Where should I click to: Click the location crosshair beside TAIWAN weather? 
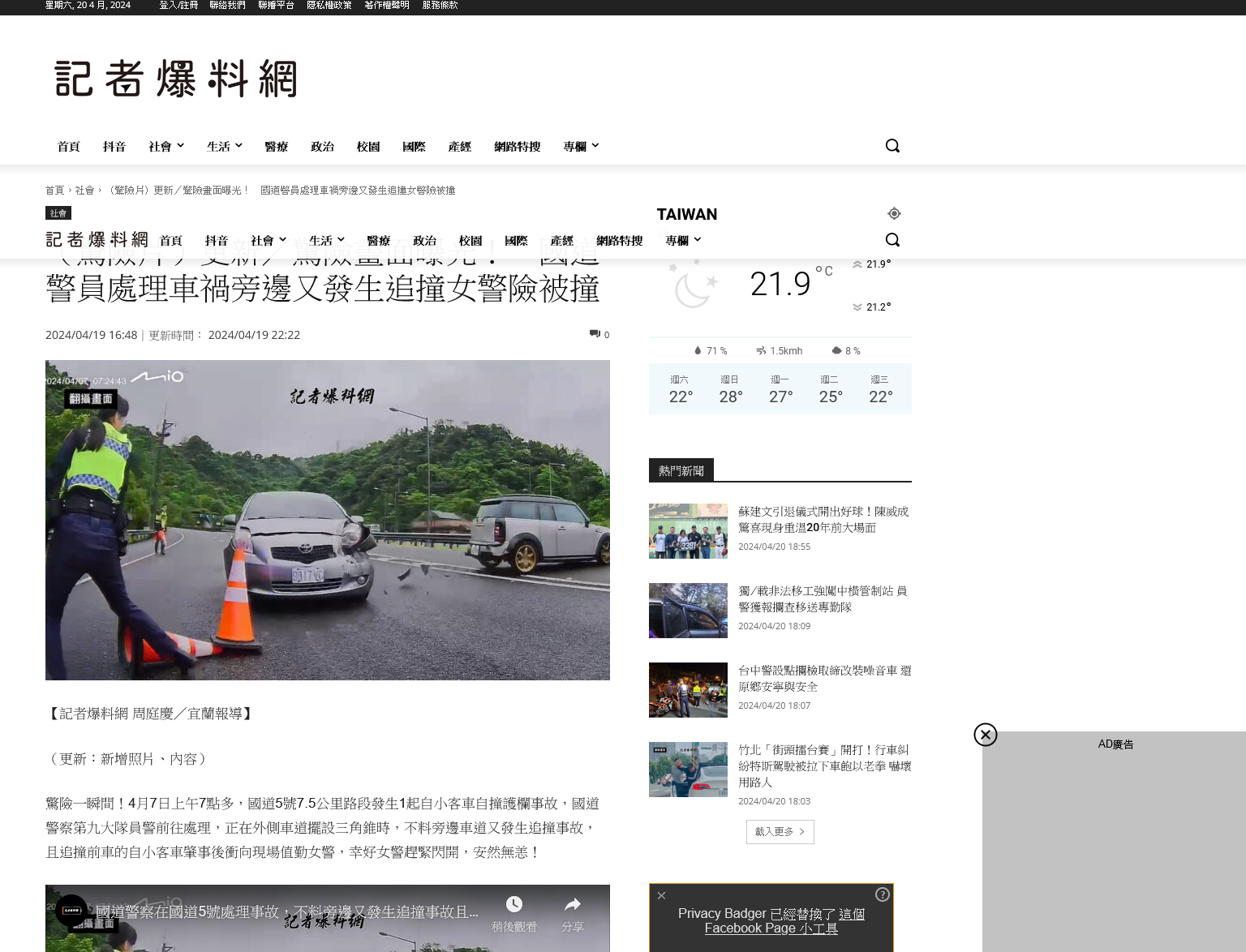[x=894, y=213]
